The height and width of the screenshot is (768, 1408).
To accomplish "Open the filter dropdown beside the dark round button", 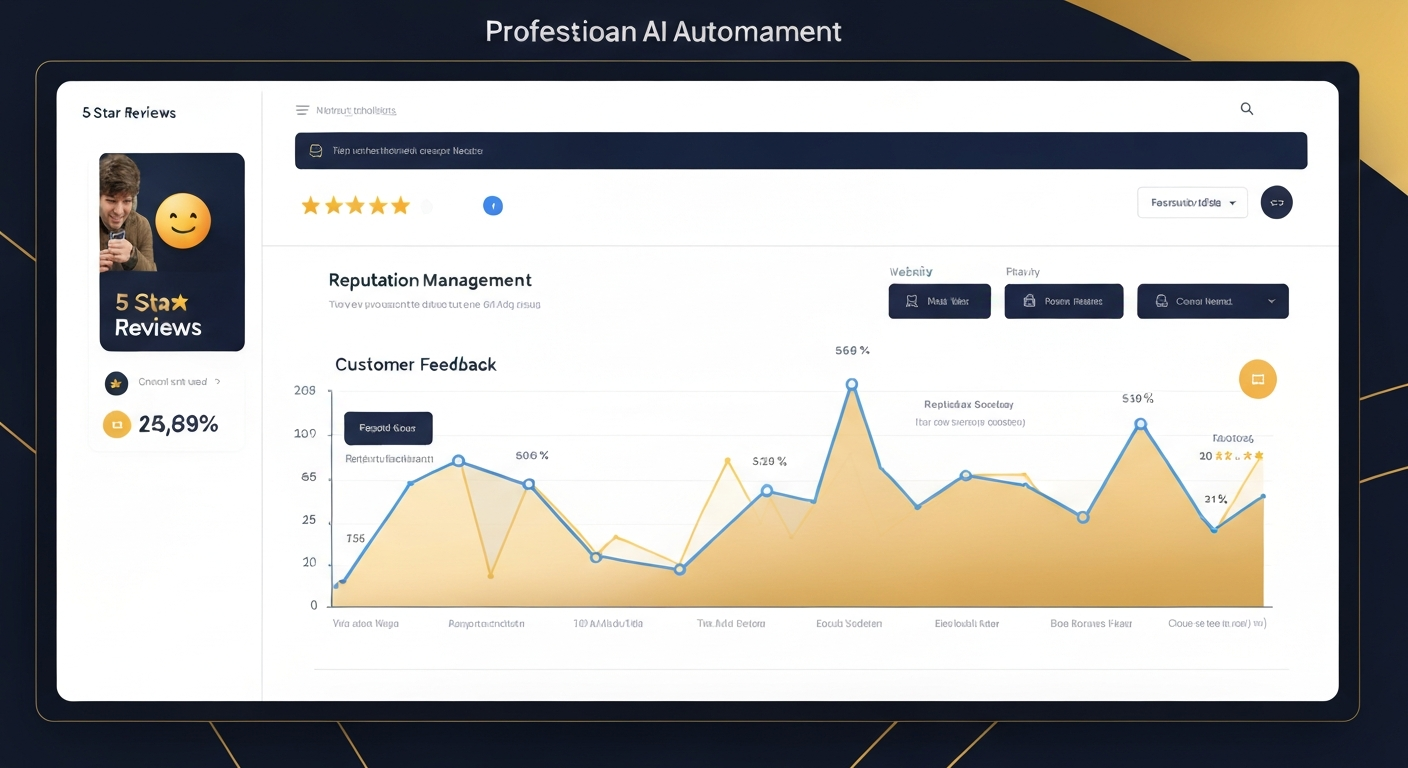I will (1192, 202).
